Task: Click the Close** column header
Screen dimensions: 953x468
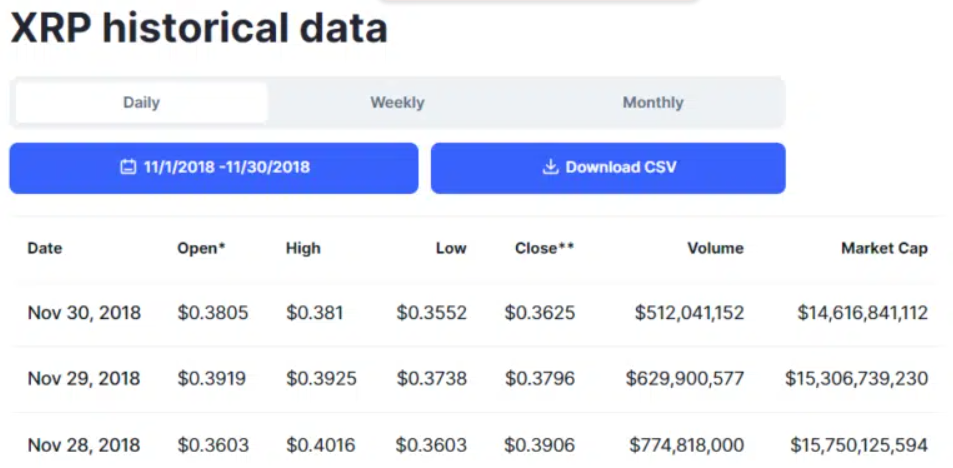Action: tap(545, 248)
